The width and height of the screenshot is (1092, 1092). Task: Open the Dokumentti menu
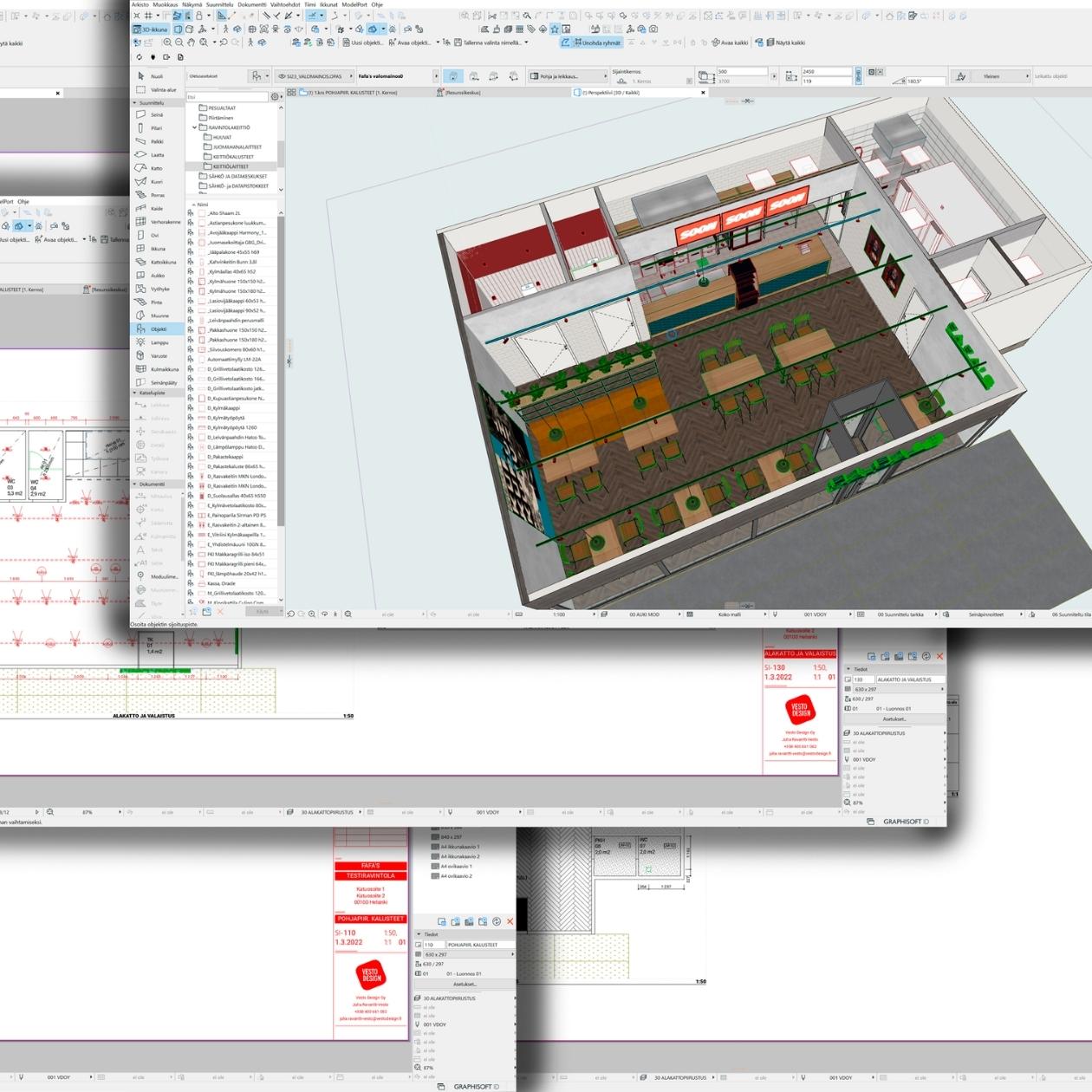tap(251, 4)
